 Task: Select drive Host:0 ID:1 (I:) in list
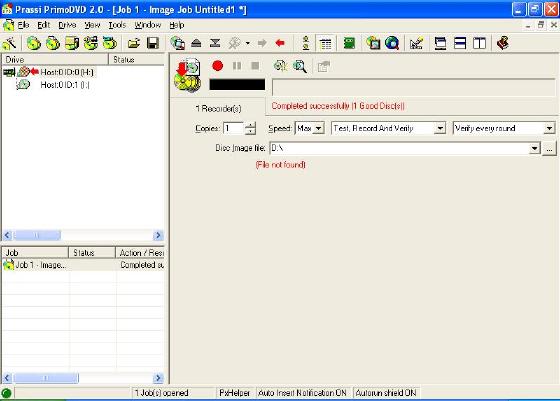coord(65,85)
